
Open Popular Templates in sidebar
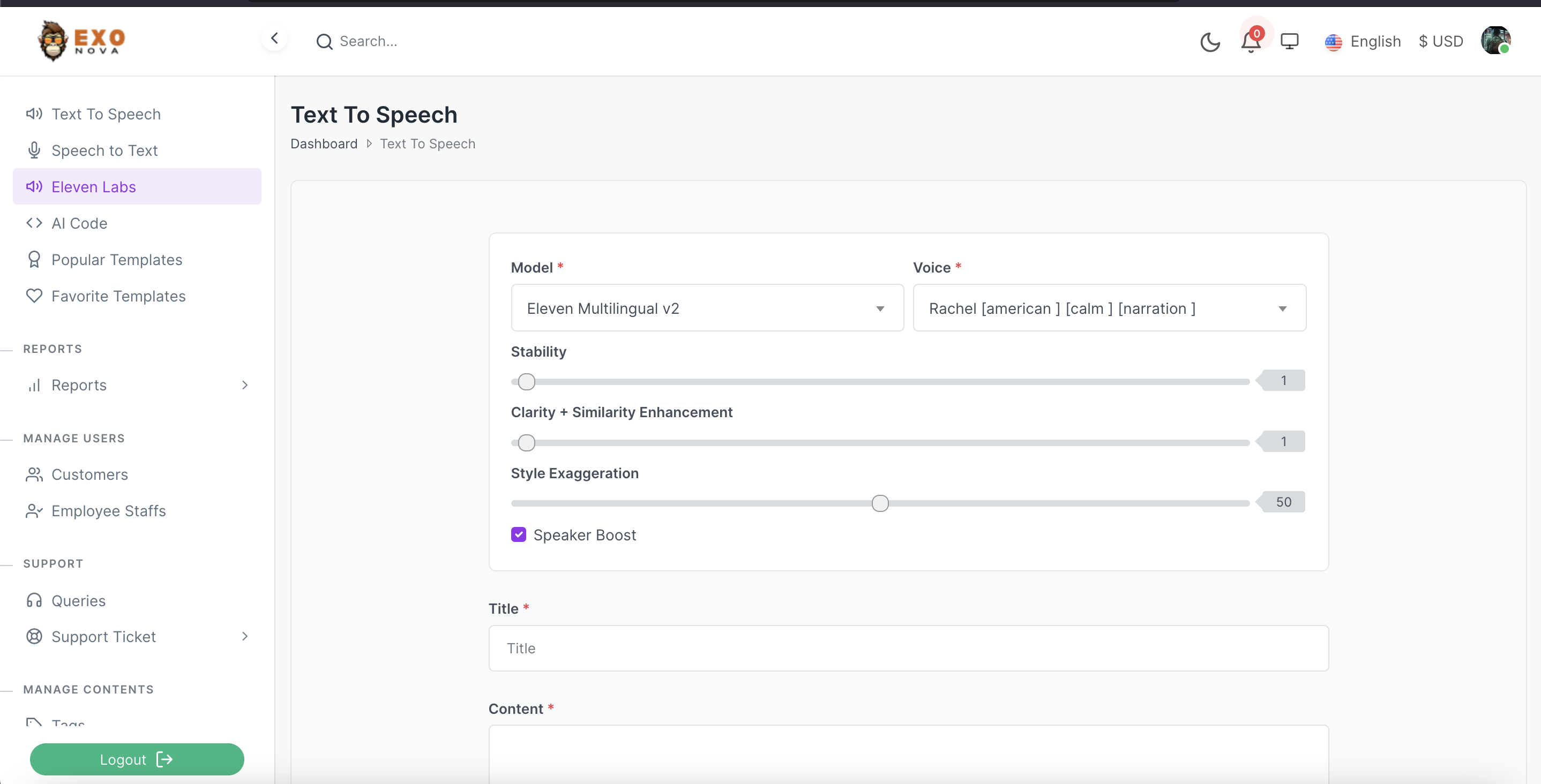tap(117, 260)
